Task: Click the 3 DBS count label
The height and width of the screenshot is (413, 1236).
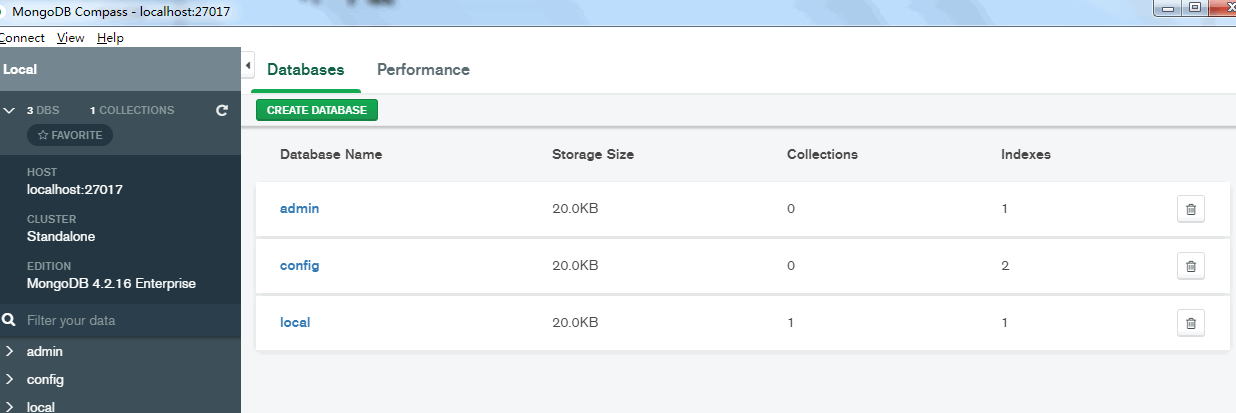Action: coord(43,110)
